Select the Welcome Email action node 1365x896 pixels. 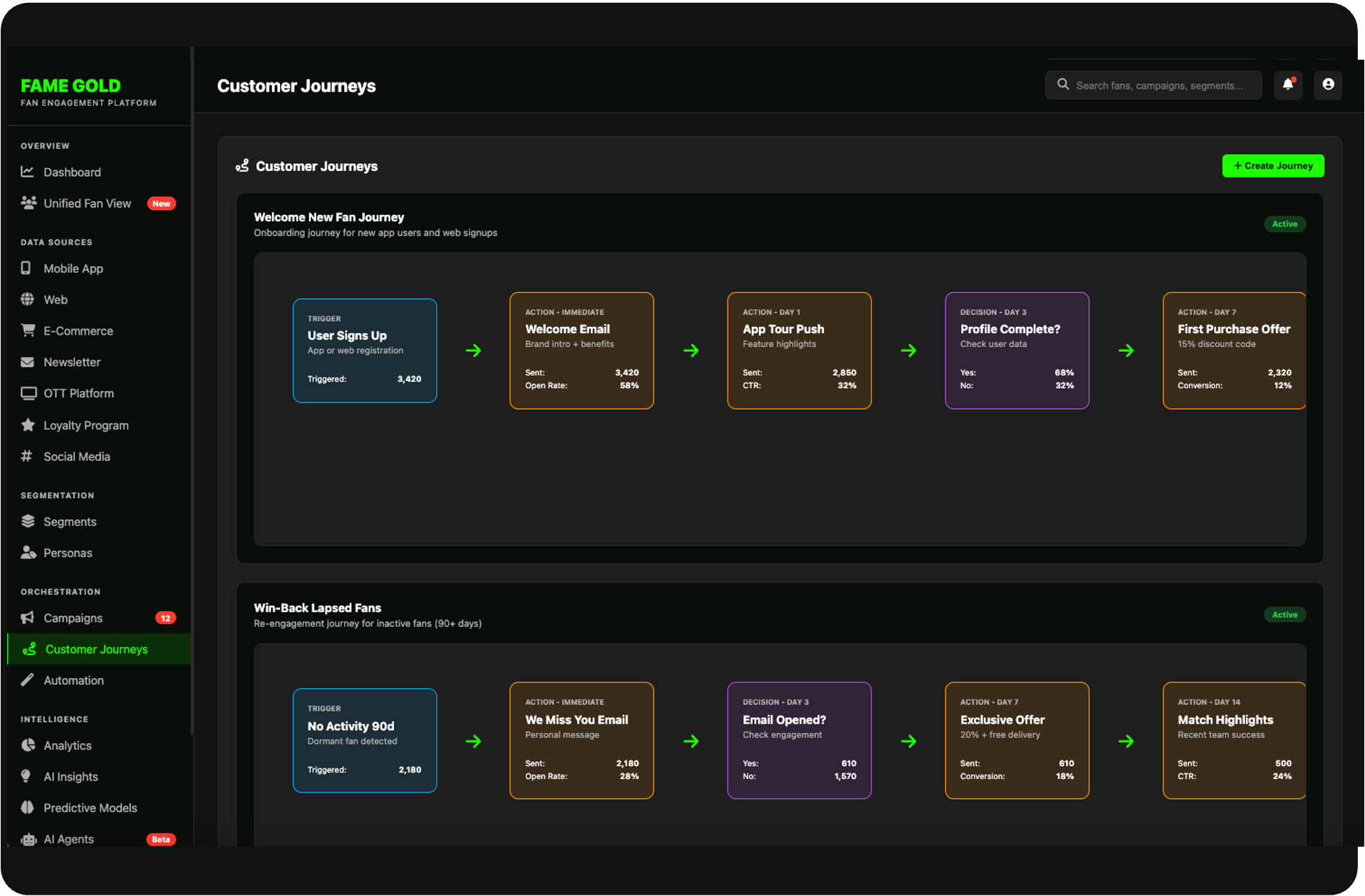[581, 351]
